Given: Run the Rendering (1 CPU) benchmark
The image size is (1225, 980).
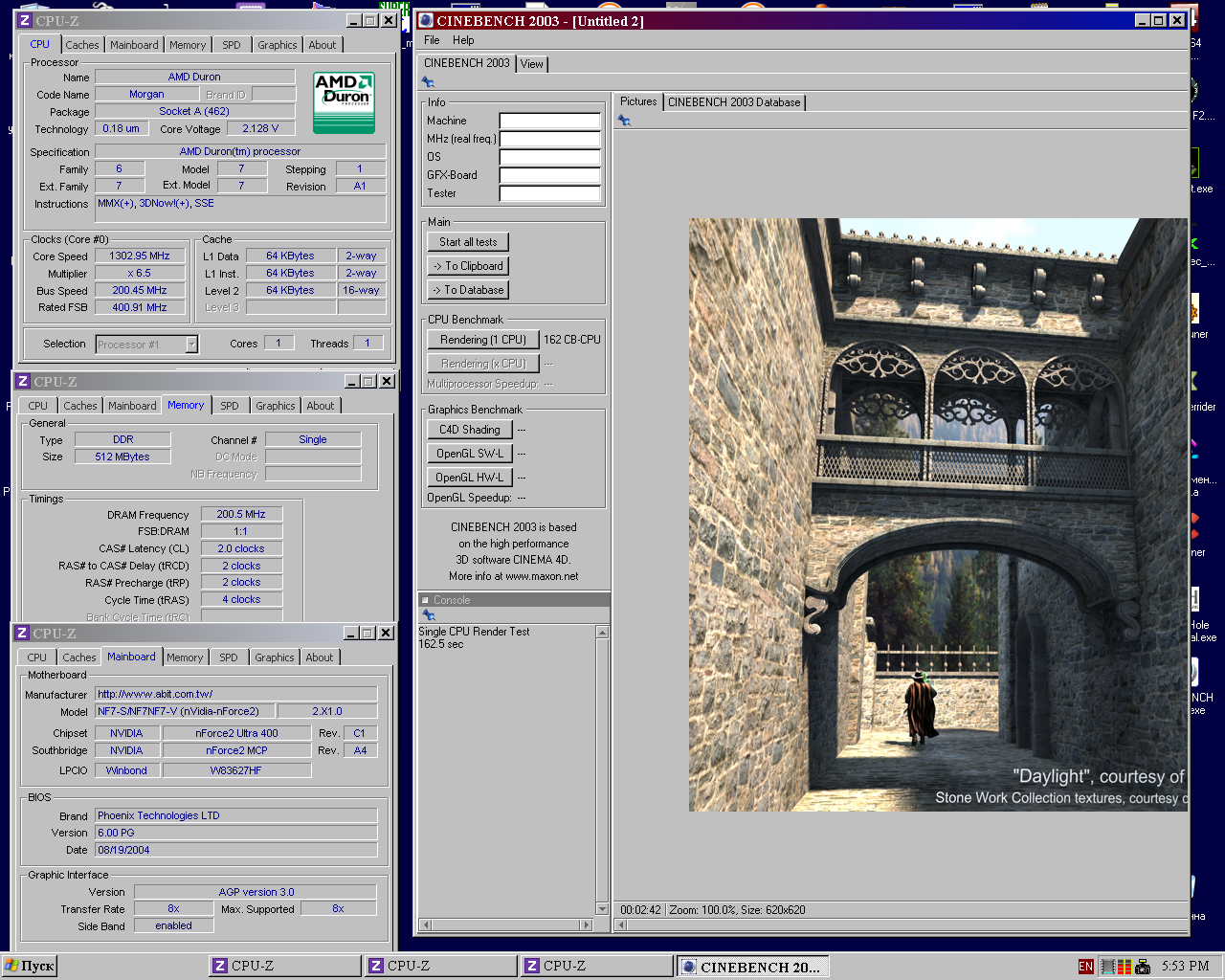Looking at the screenshot, I should tap(483, 340).
